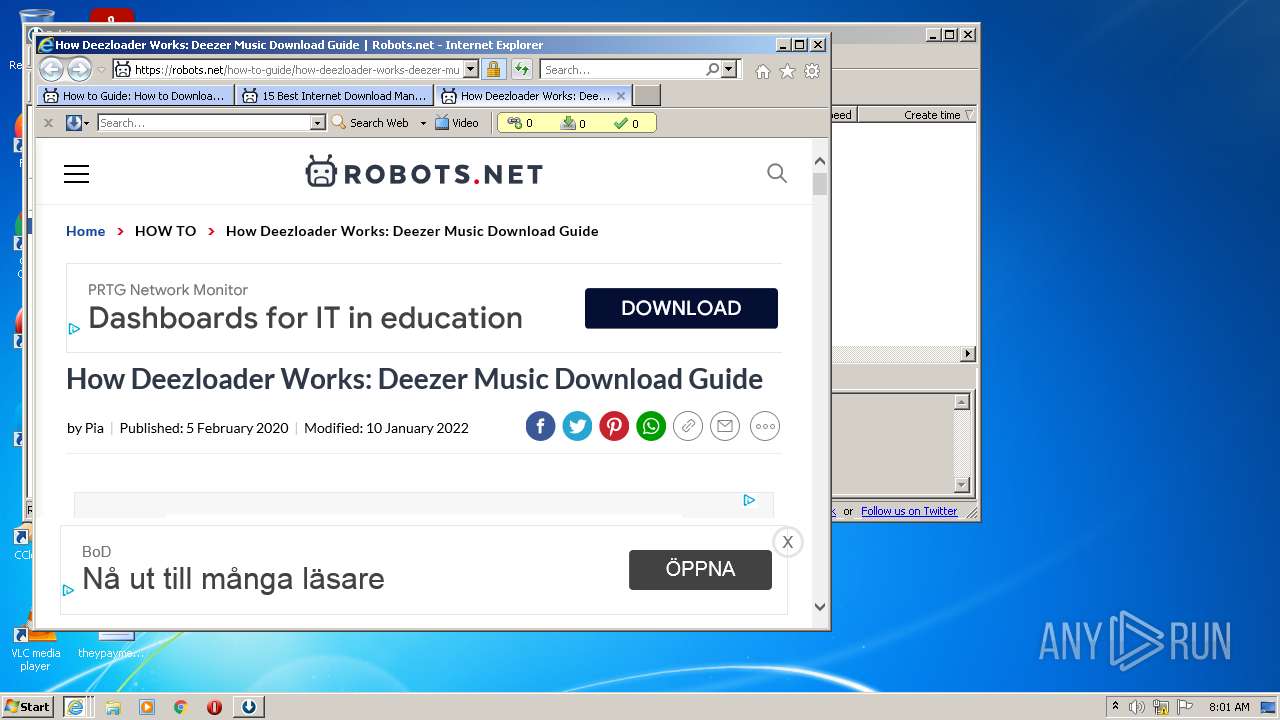1280x720 pixels.
Task: Open more sharing options ellipsis
Action: coord(765,426)
